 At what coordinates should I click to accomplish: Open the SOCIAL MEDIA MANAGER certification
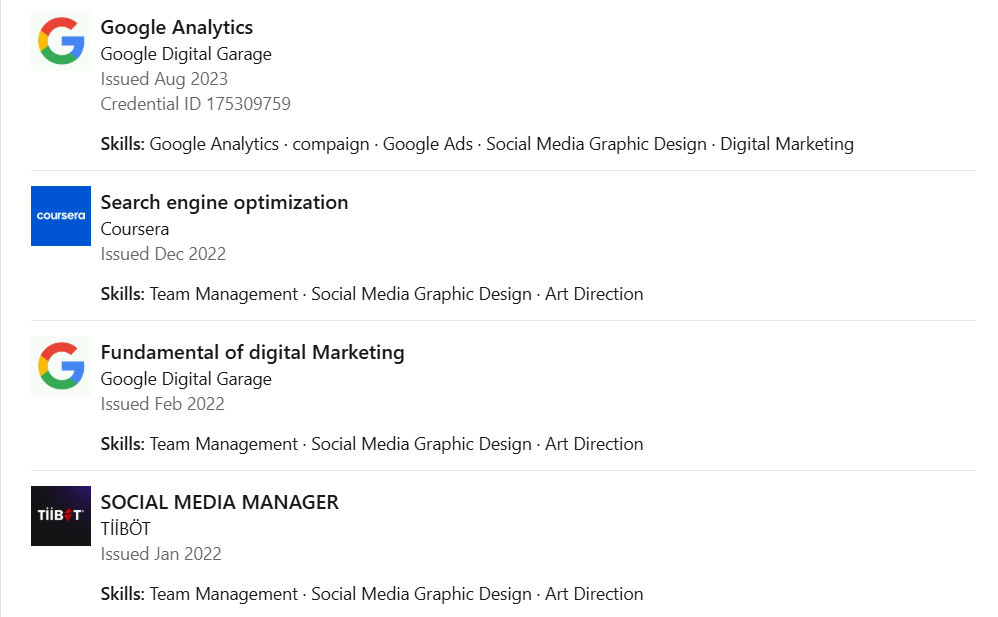[219, 502]
